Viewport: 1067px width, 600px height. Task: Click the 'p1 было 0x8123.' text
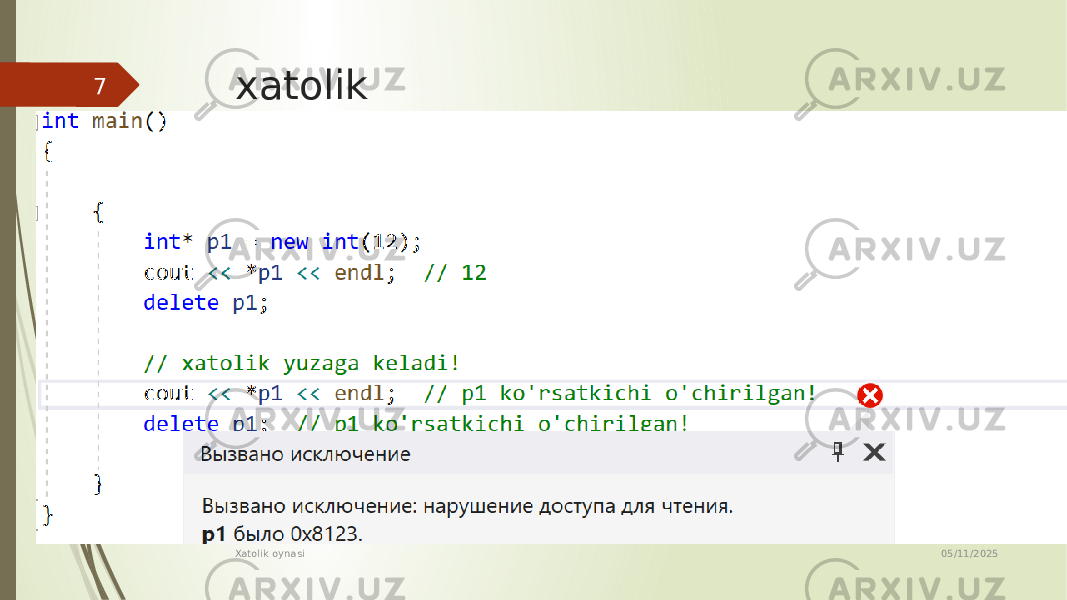pos(282,534)
